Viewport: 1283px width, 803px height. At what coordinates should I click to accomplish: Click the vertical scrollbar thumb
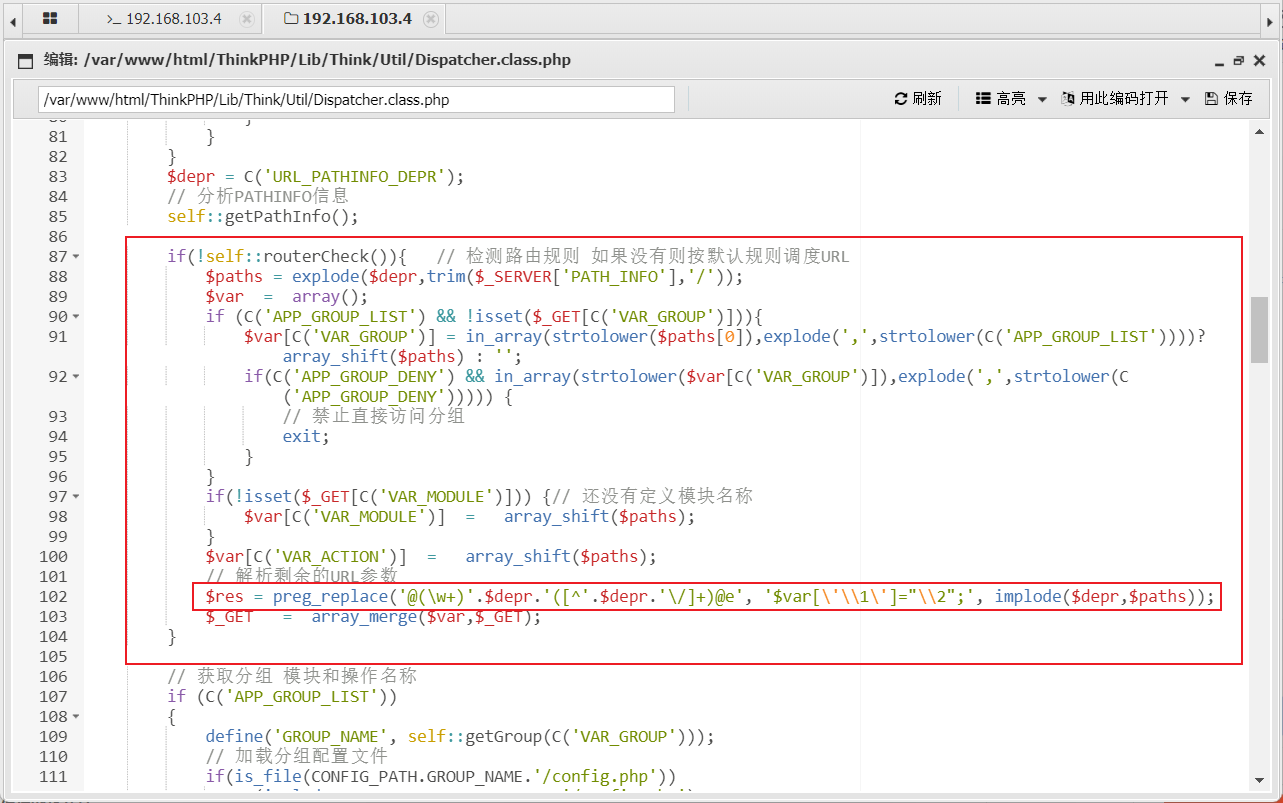[1259, 330]
